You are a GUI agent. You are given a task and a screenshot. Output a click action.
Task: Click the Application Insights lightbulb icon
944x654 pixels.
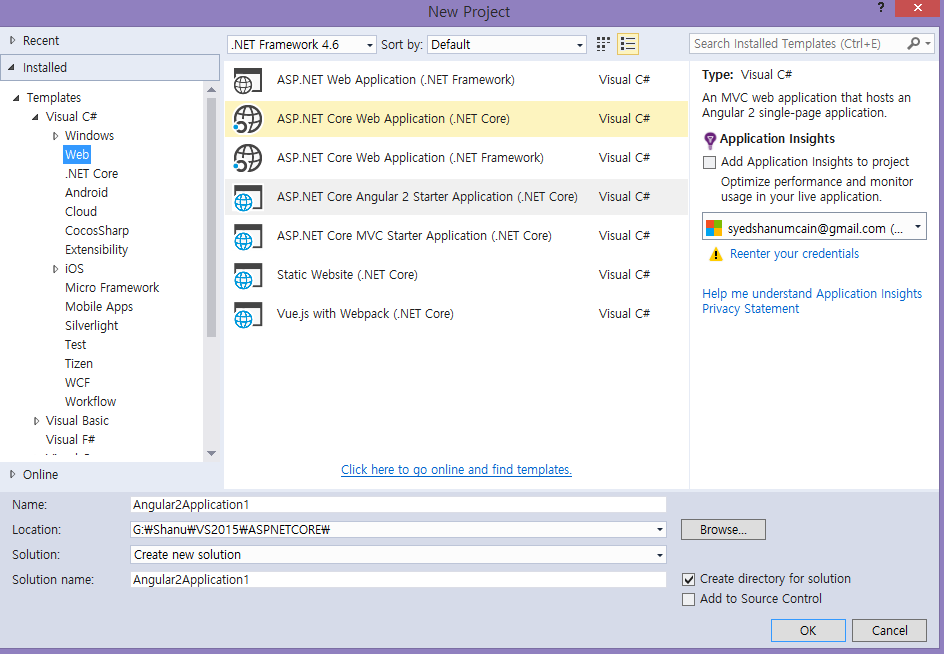pos(710,140)
